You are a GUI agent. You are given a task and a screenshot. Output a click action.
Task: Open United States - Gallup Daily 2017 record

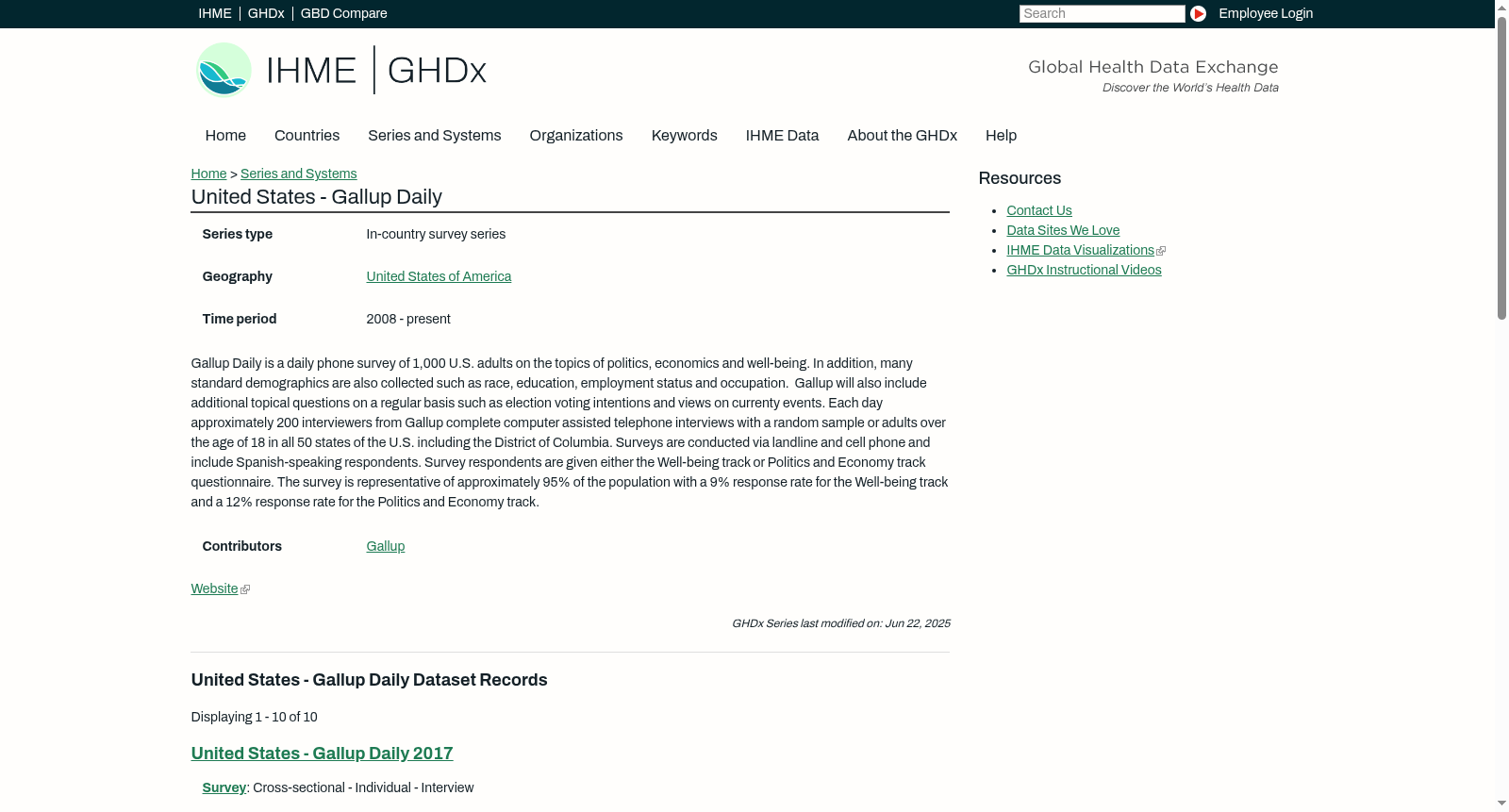323,754
